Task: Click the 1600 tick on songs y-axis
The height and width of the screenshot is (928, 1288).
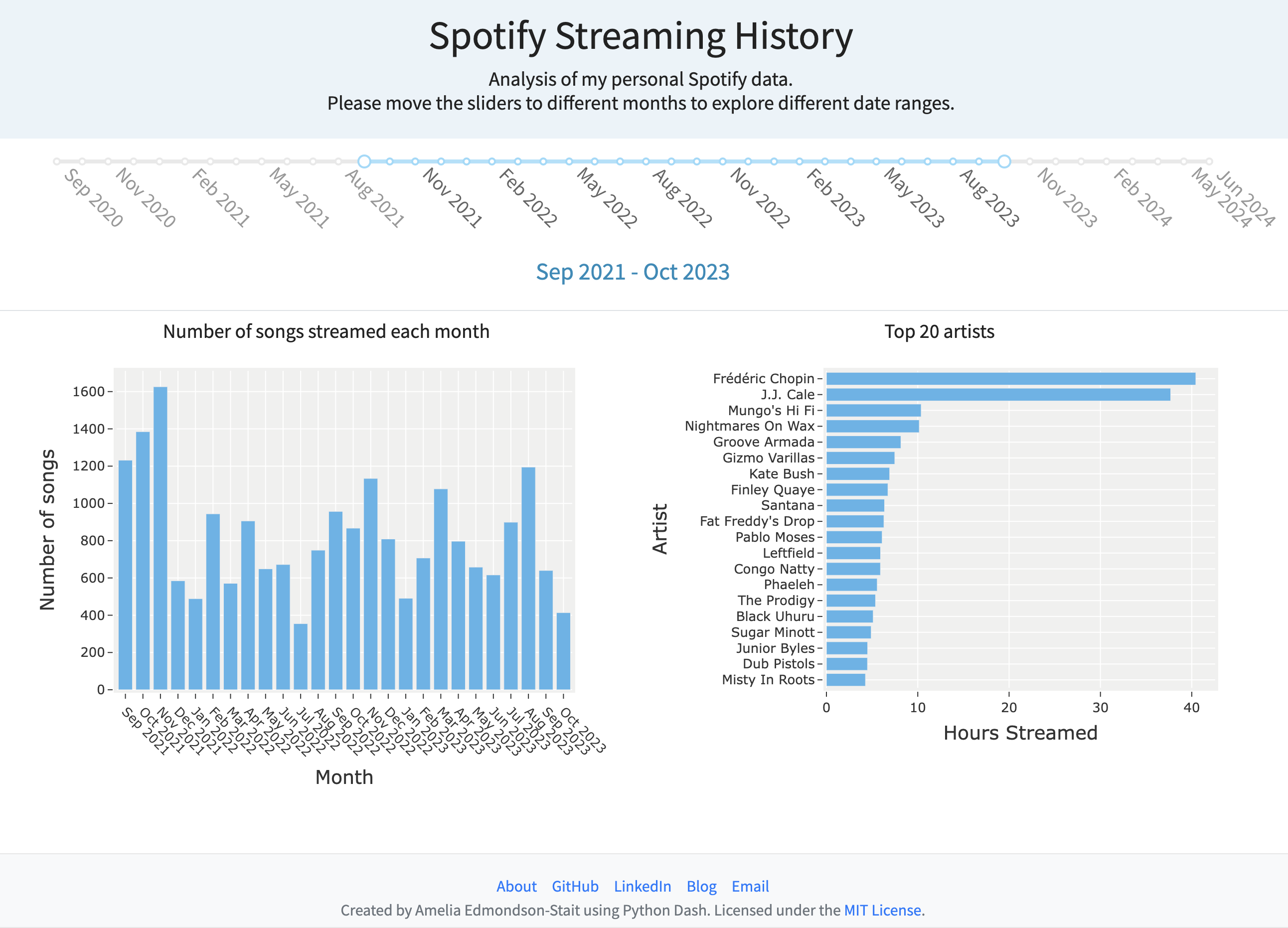Action: click(89, 391)
